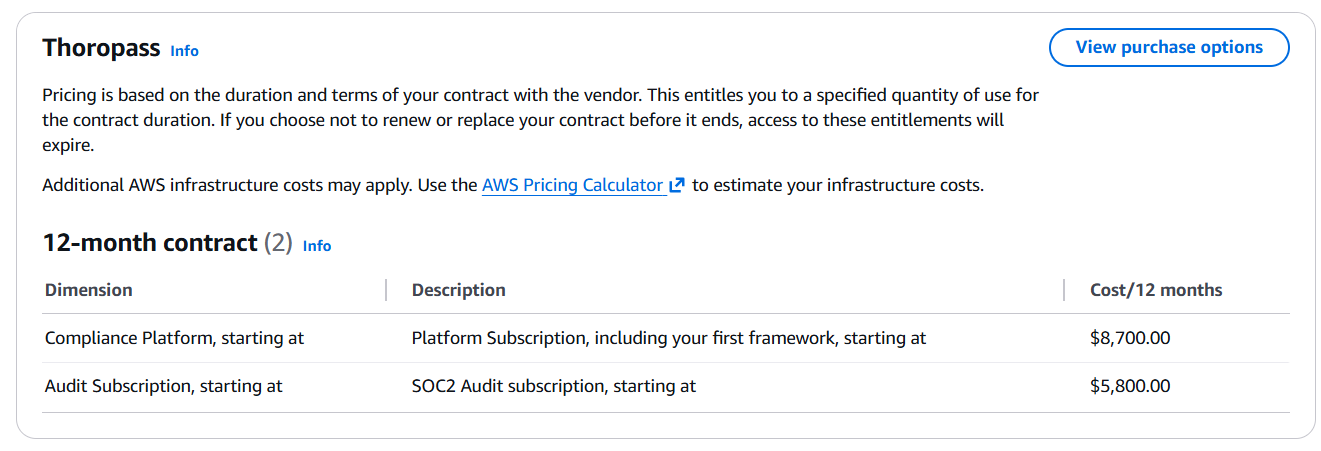Click the $8,700.00 cost value

tap(1130, 338)
